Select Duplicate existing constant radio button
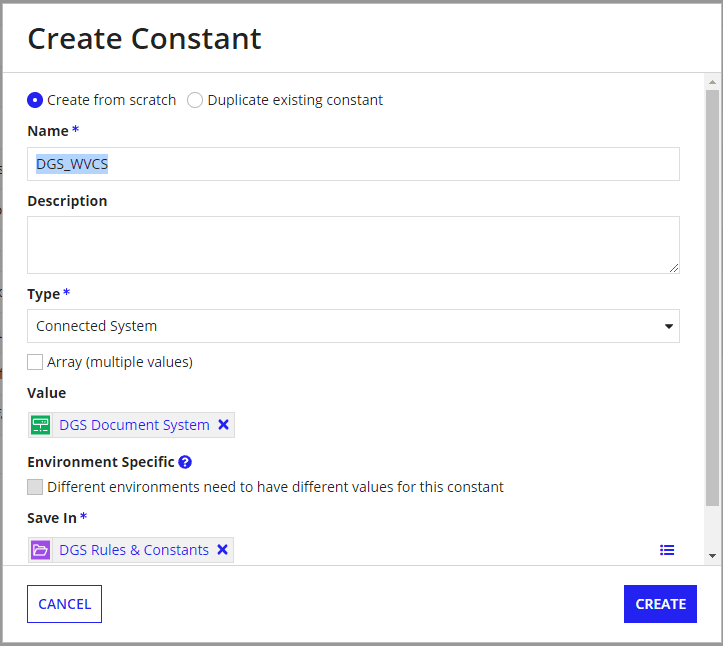 pyautogui.click(x=195, y=100)
